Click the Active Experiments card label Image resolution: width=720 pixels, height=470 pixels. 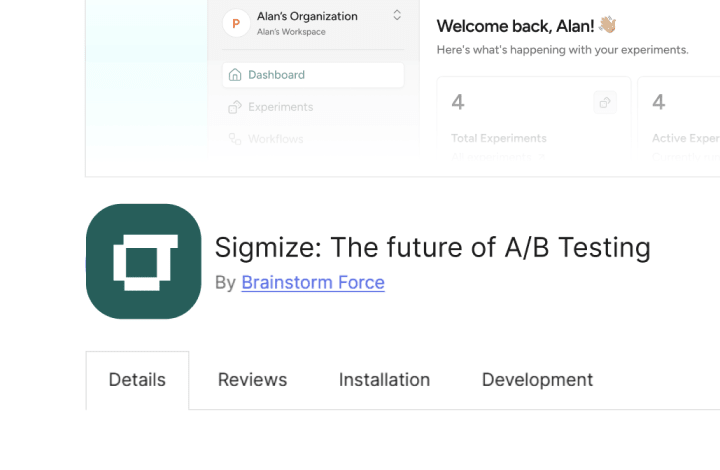coord(686,138)
